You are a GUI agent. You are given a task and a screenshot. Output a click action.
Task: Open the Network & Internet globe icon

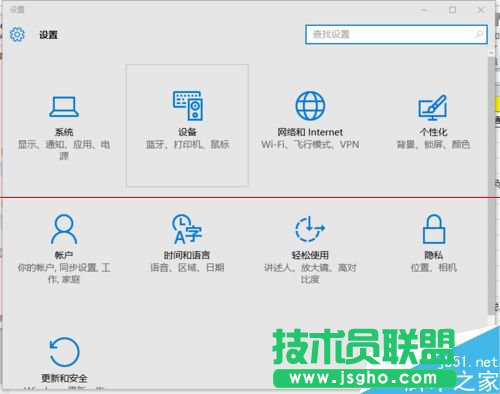point(310,106)
